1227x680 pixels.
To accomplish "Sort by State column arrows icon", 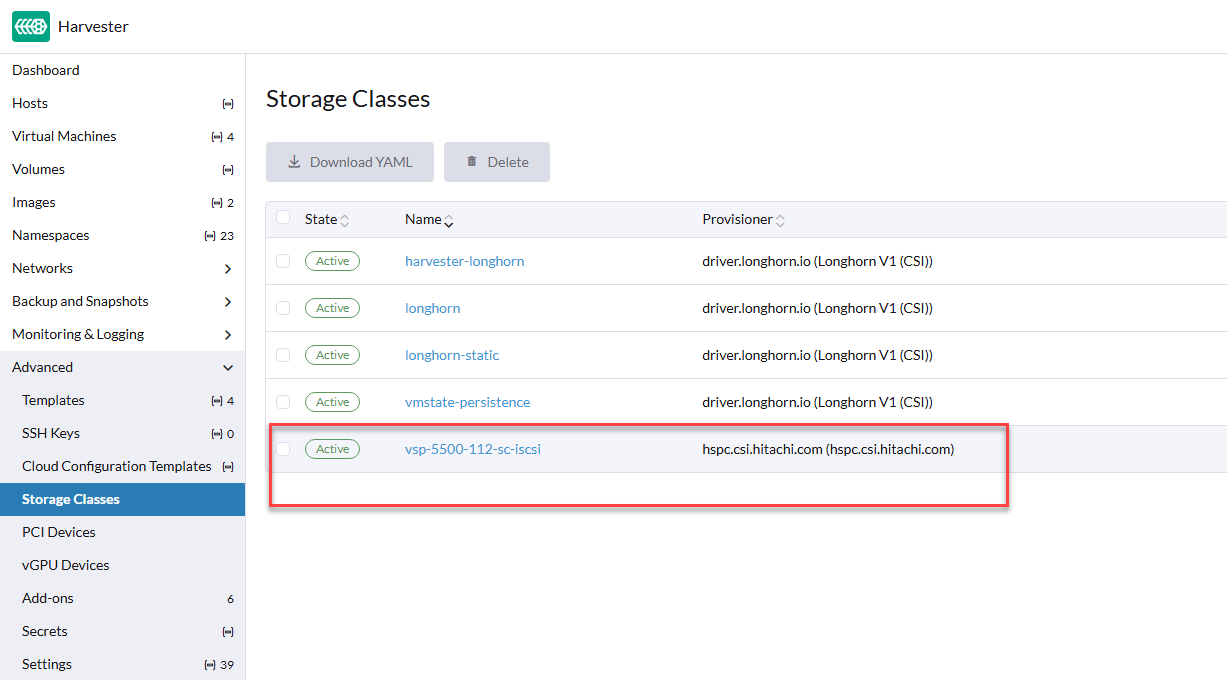I will click(x=345, y=220).
